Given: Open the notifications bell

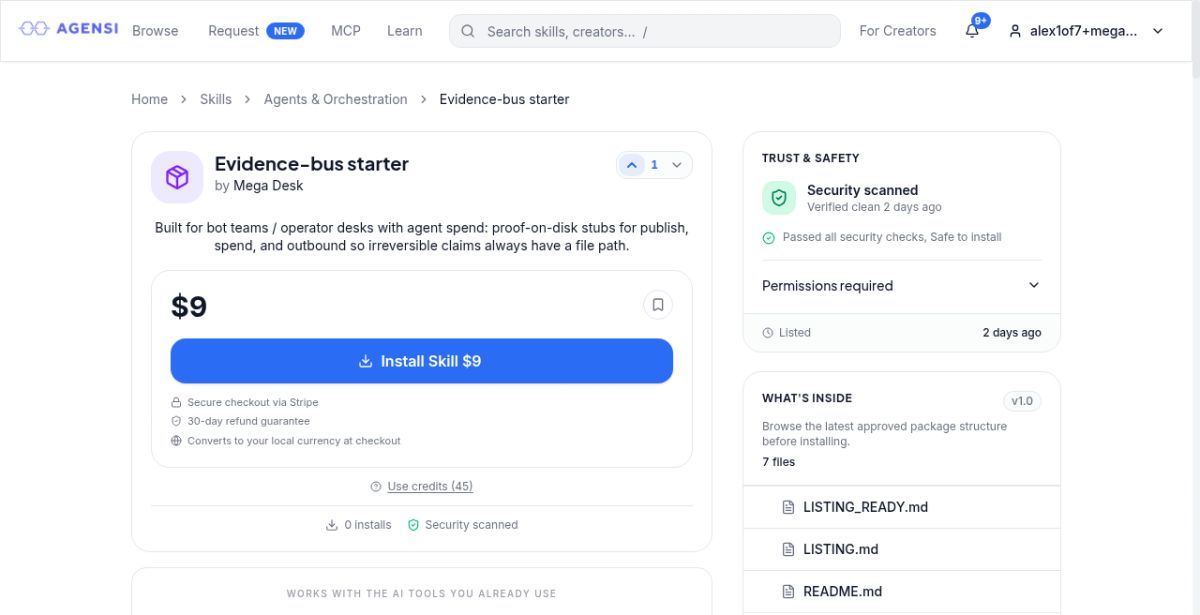Looking at the screenshot, I should point(972,31).
